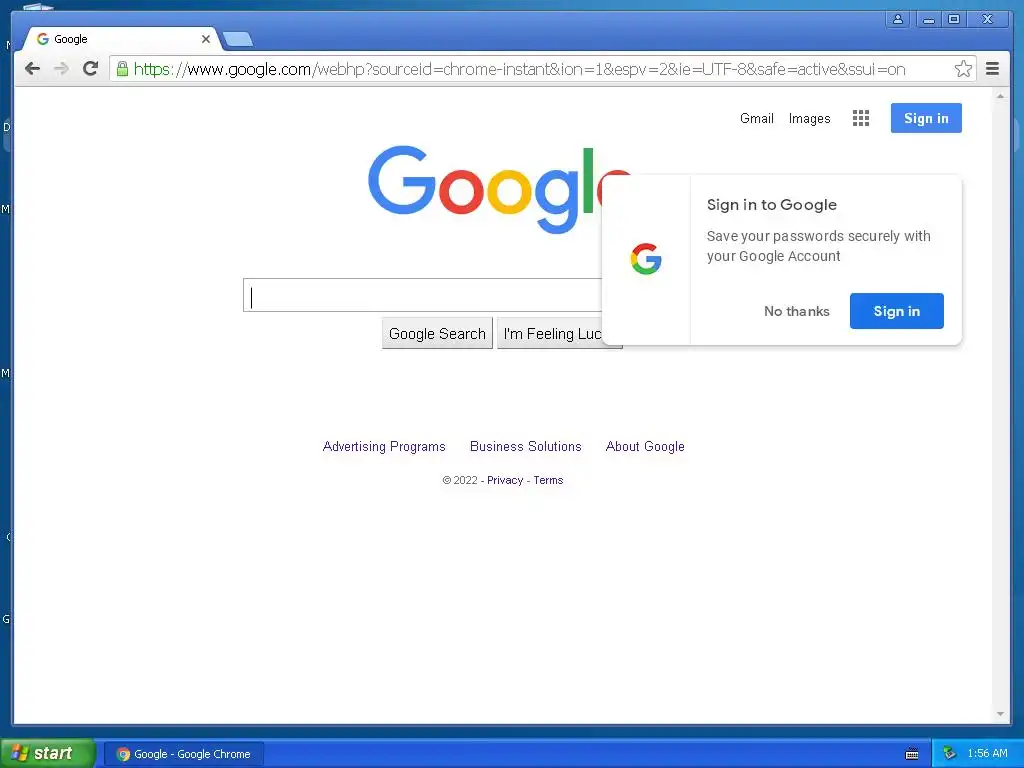
Task: Click the on-screen keyboard tray icon
Action: click(912, 754)
